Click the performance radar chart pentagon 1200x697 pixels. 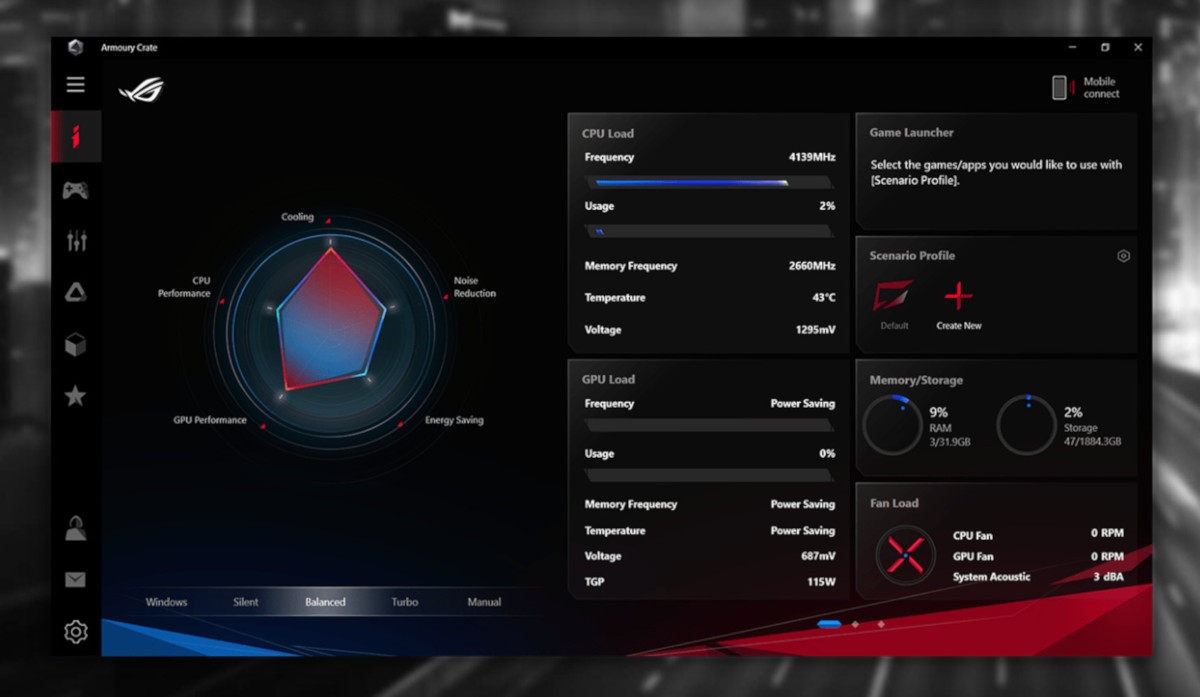pos(331,318)
